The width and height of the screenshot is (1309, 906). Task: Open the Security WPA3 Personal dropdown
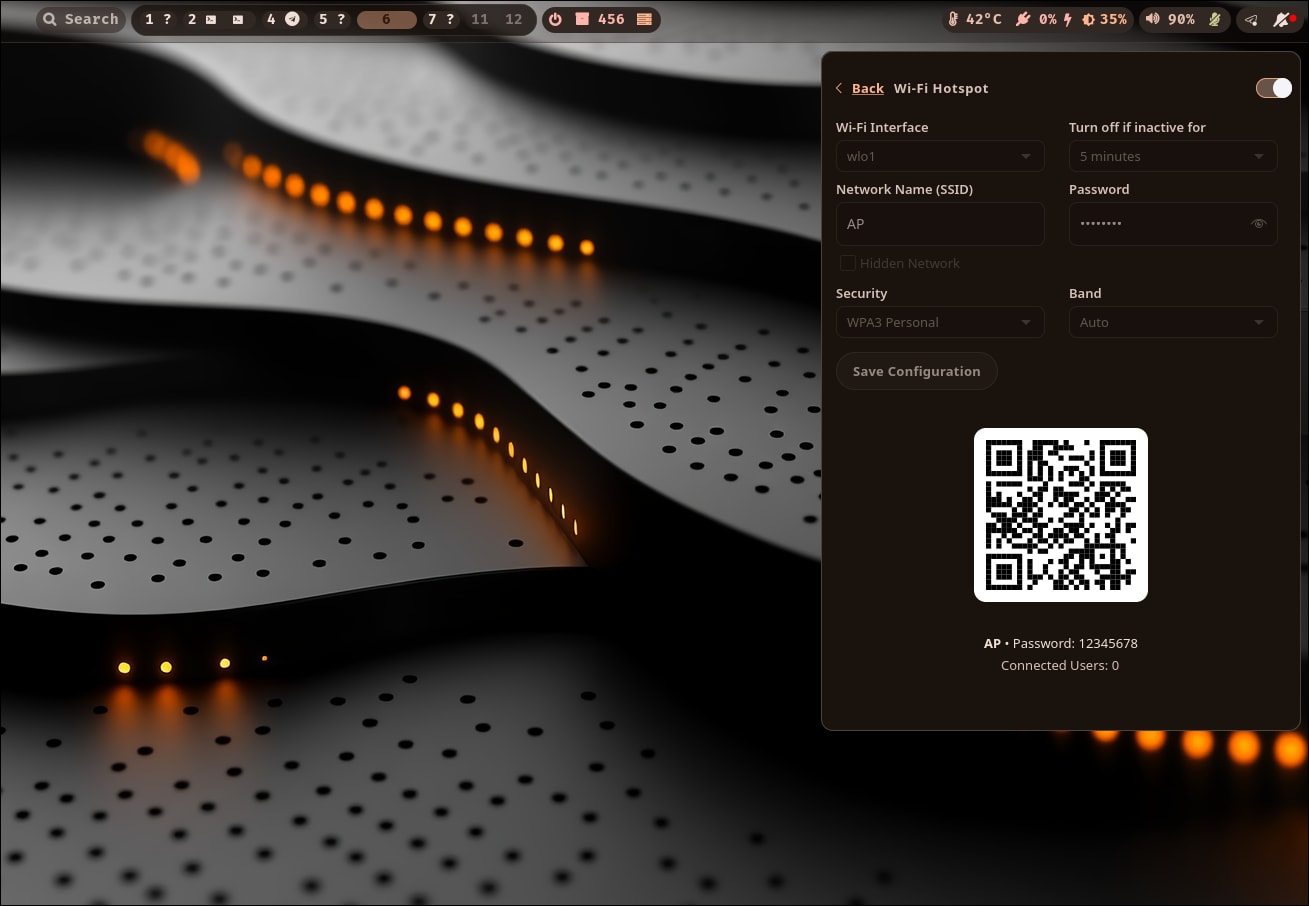pos(940,322)
